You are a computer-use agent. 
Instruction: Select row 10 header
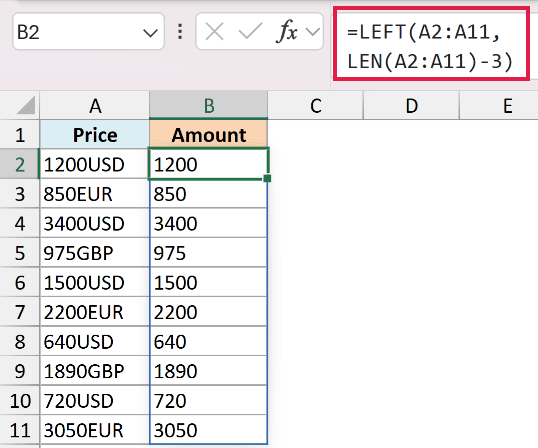pos(20,400)
